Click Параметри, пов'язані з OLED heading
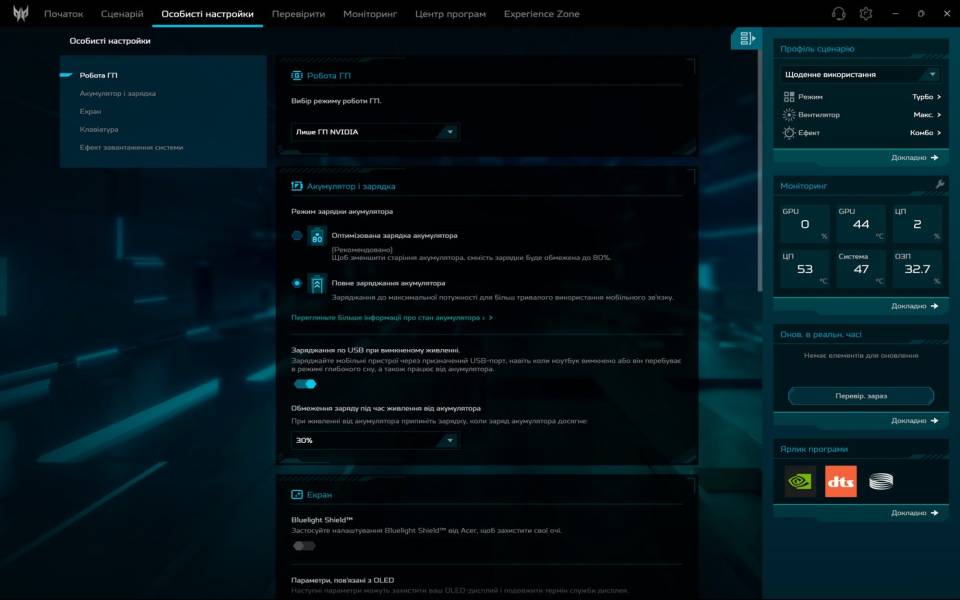The width and height of the screenshot is (960, 600). [x=342, y=580]
